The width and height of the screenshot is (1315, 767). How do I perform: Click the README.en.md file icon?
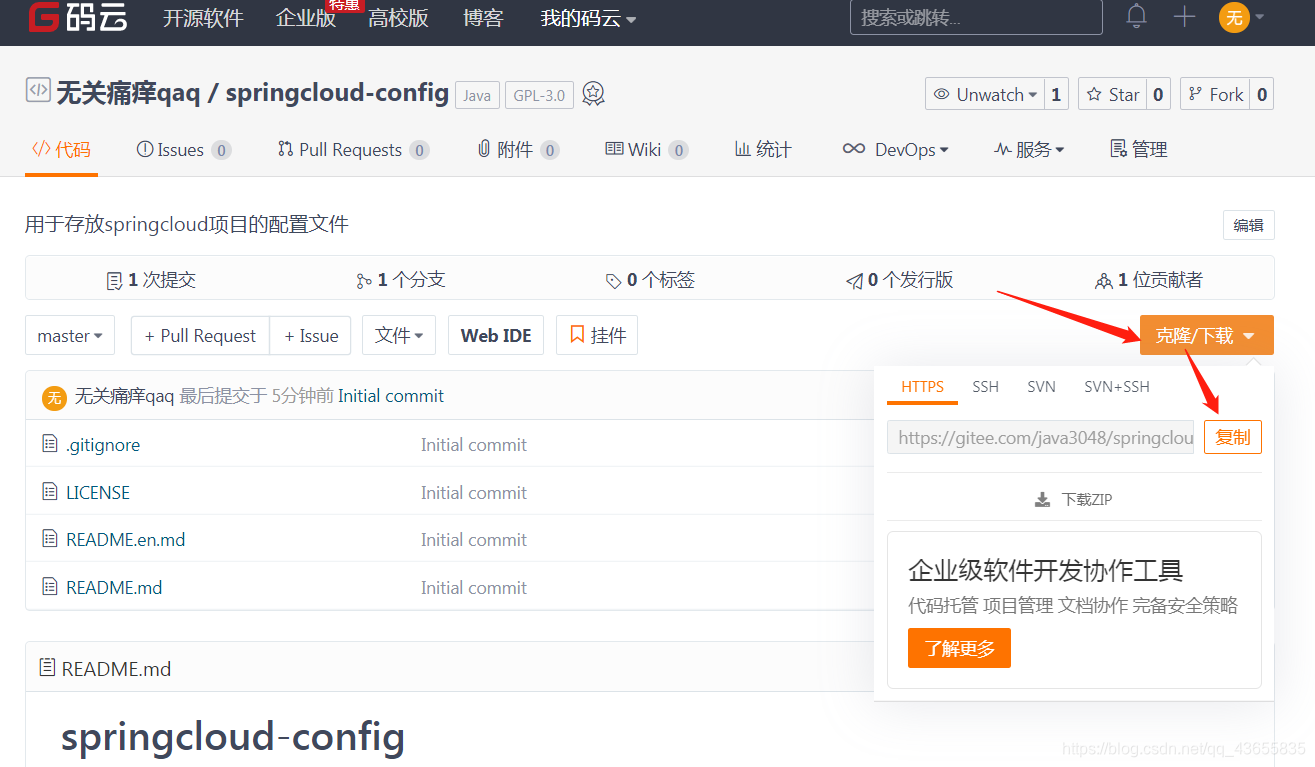tap(50, 538)
